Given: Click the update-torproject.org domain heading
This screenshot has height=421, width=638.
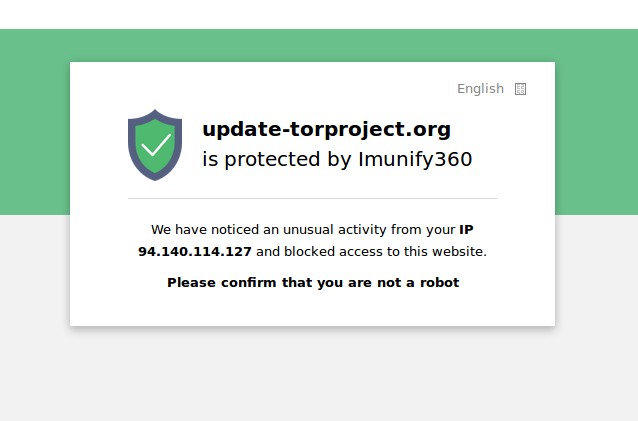Looking at the screenshot, I should coord(326,129).
